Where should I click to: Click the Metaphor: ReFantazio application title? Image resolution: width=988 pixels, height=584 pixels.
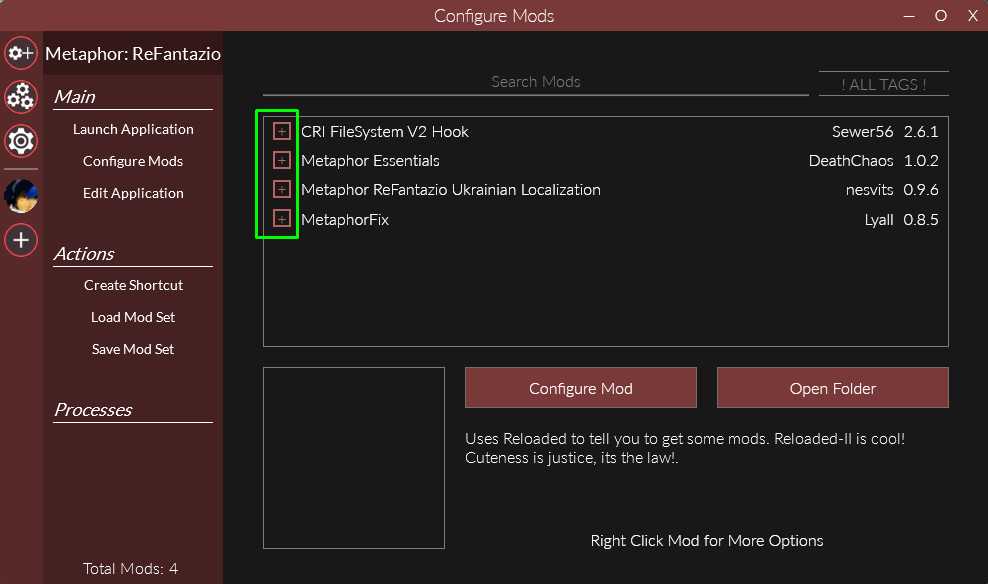click(133, 54)
